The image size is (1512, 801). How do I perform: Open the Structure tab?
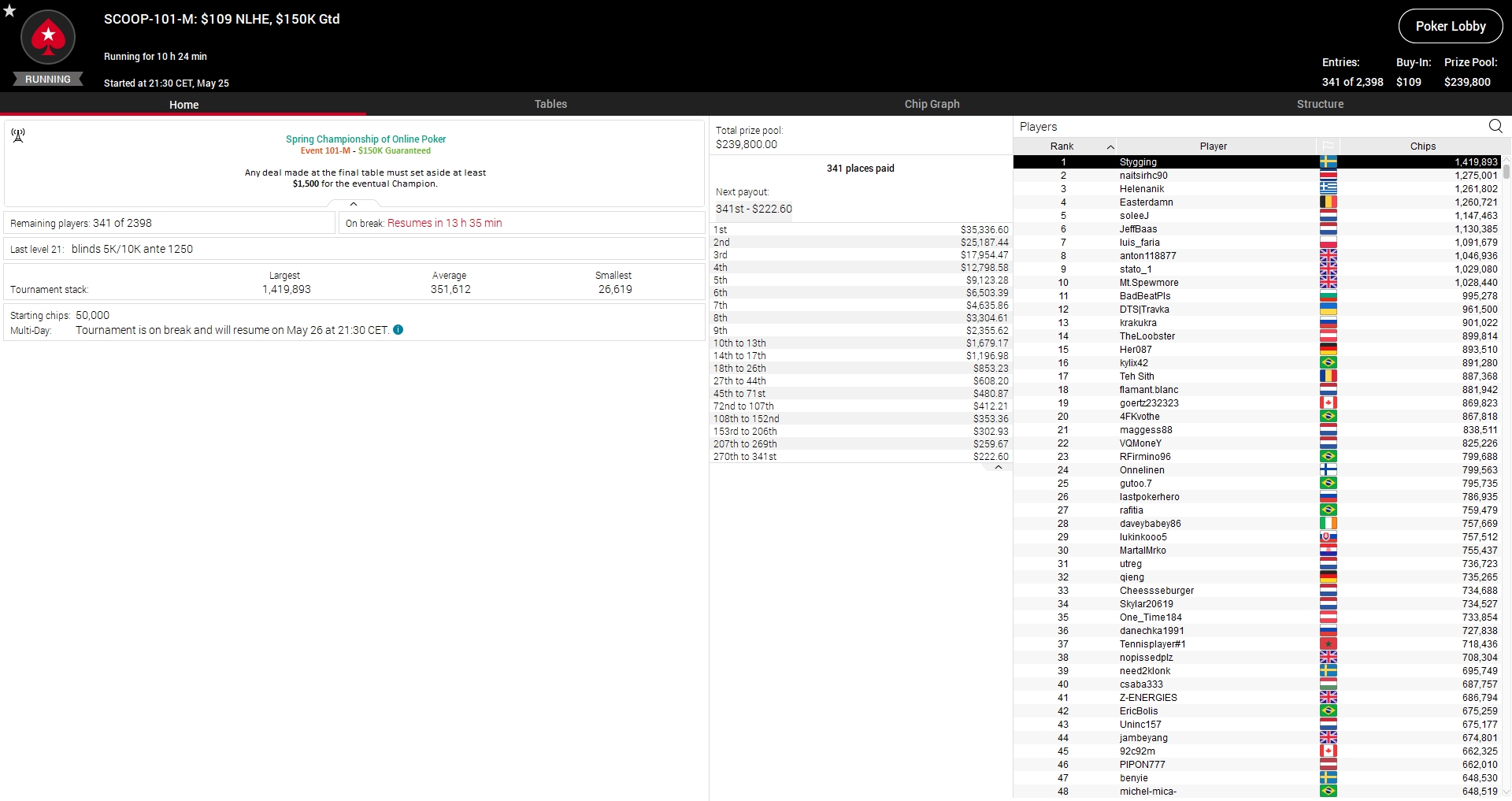tap(1320, 104)
